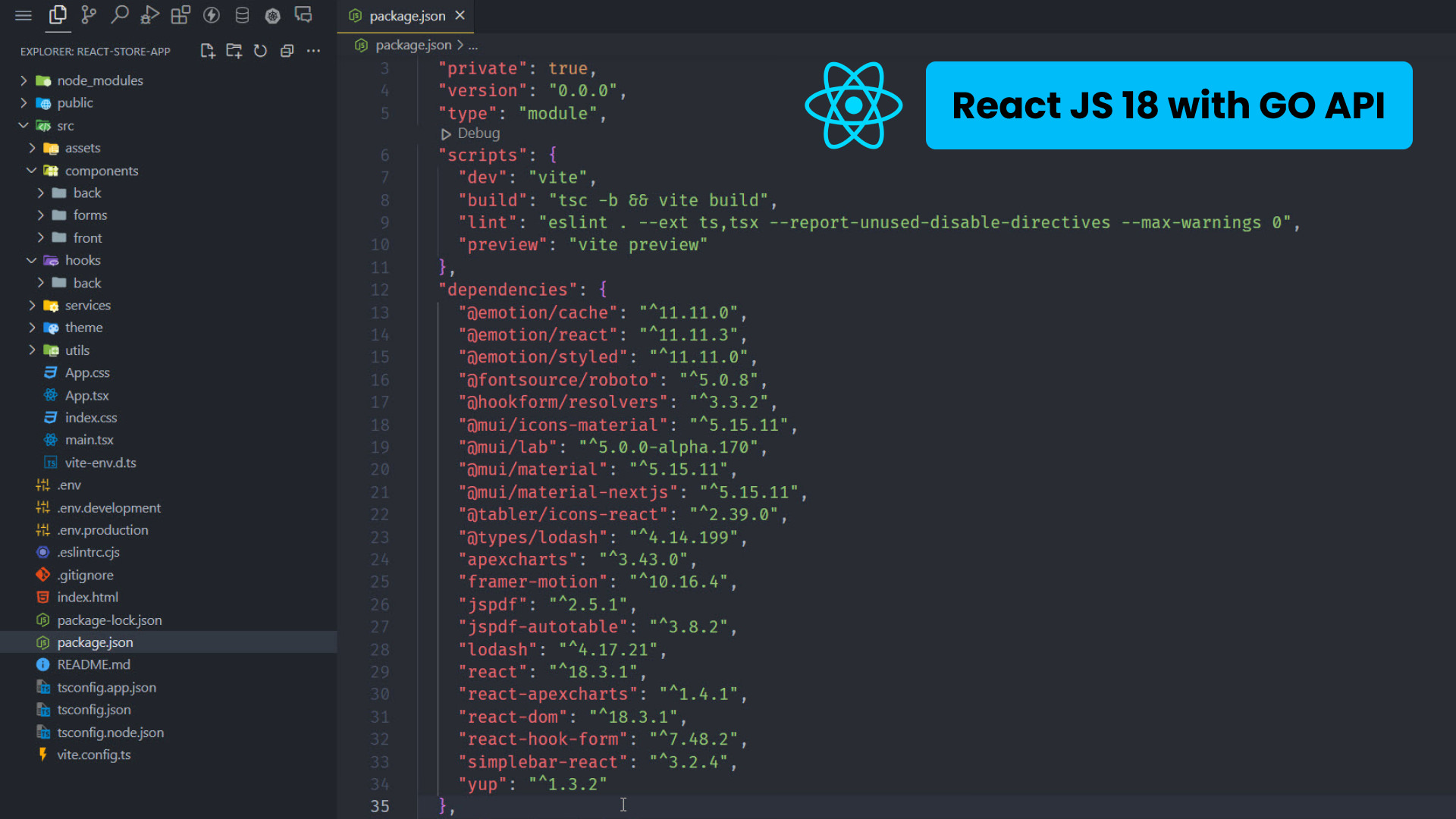Click line number 12 in gutter
Screen dimensions: 1456x819
[x=380, y=290]
